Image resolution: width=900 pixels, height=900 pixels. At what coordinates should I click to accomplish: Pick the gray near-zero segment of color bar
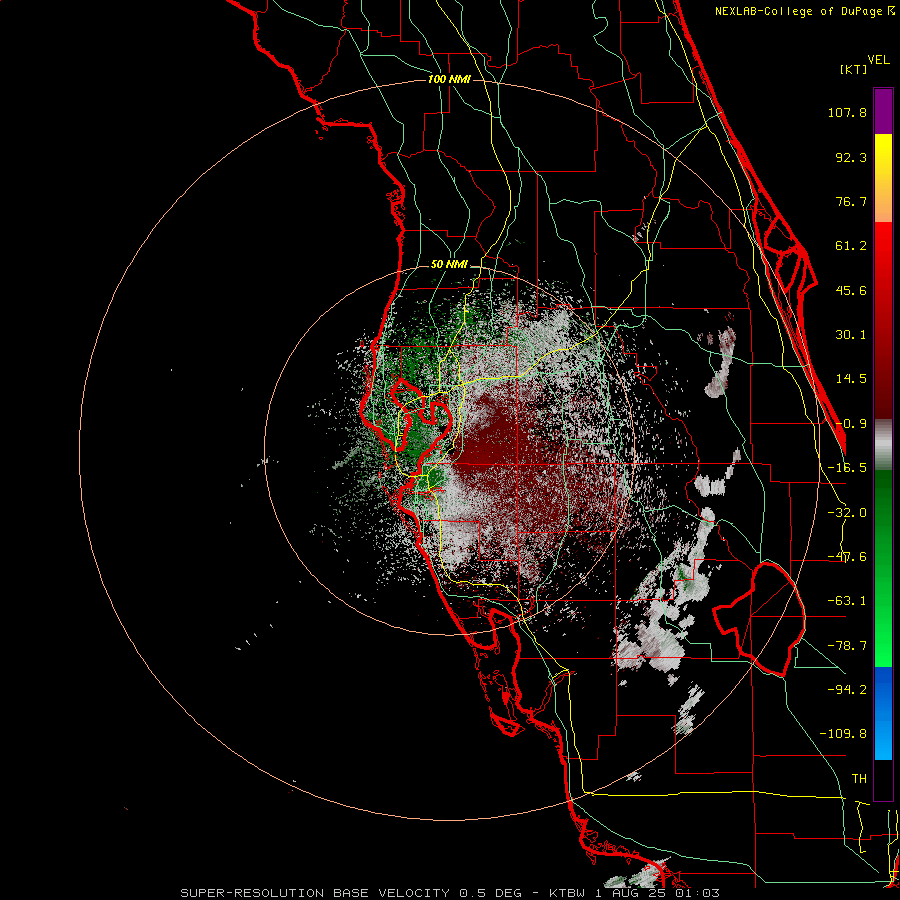click(883, 445)
